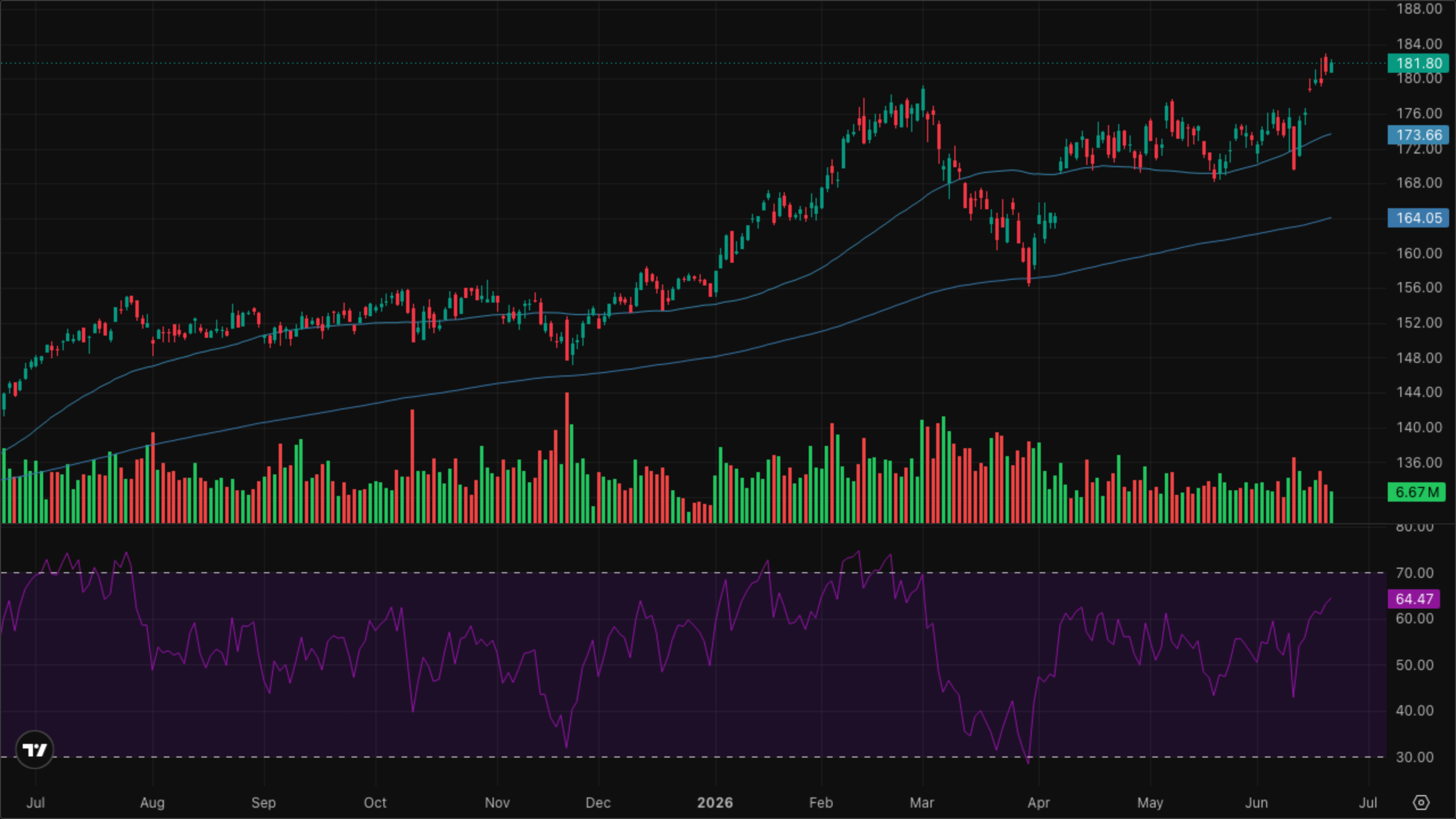Screen dimensions: 1456x819
Task: Click the Oct label on time axis
Action: (x=375, y=803)
